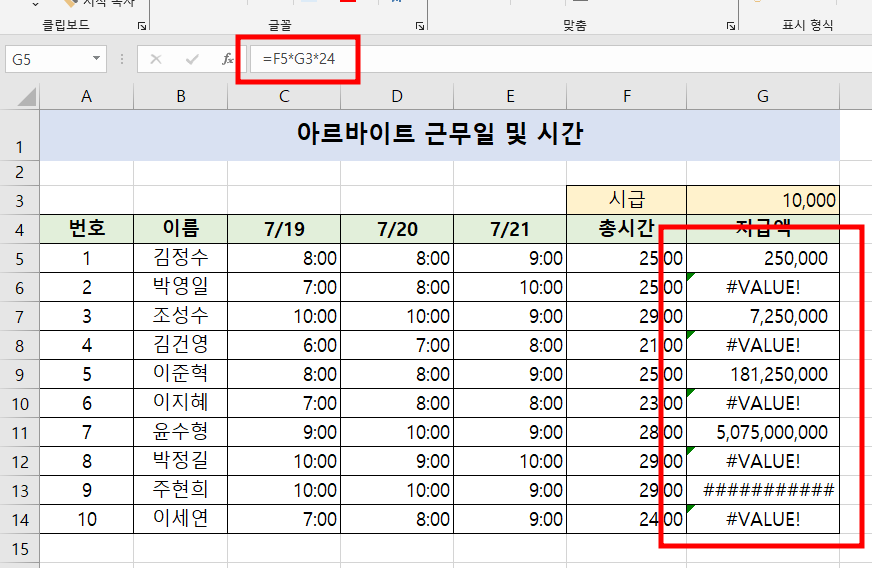Select row 2 header

pos(19,173)
